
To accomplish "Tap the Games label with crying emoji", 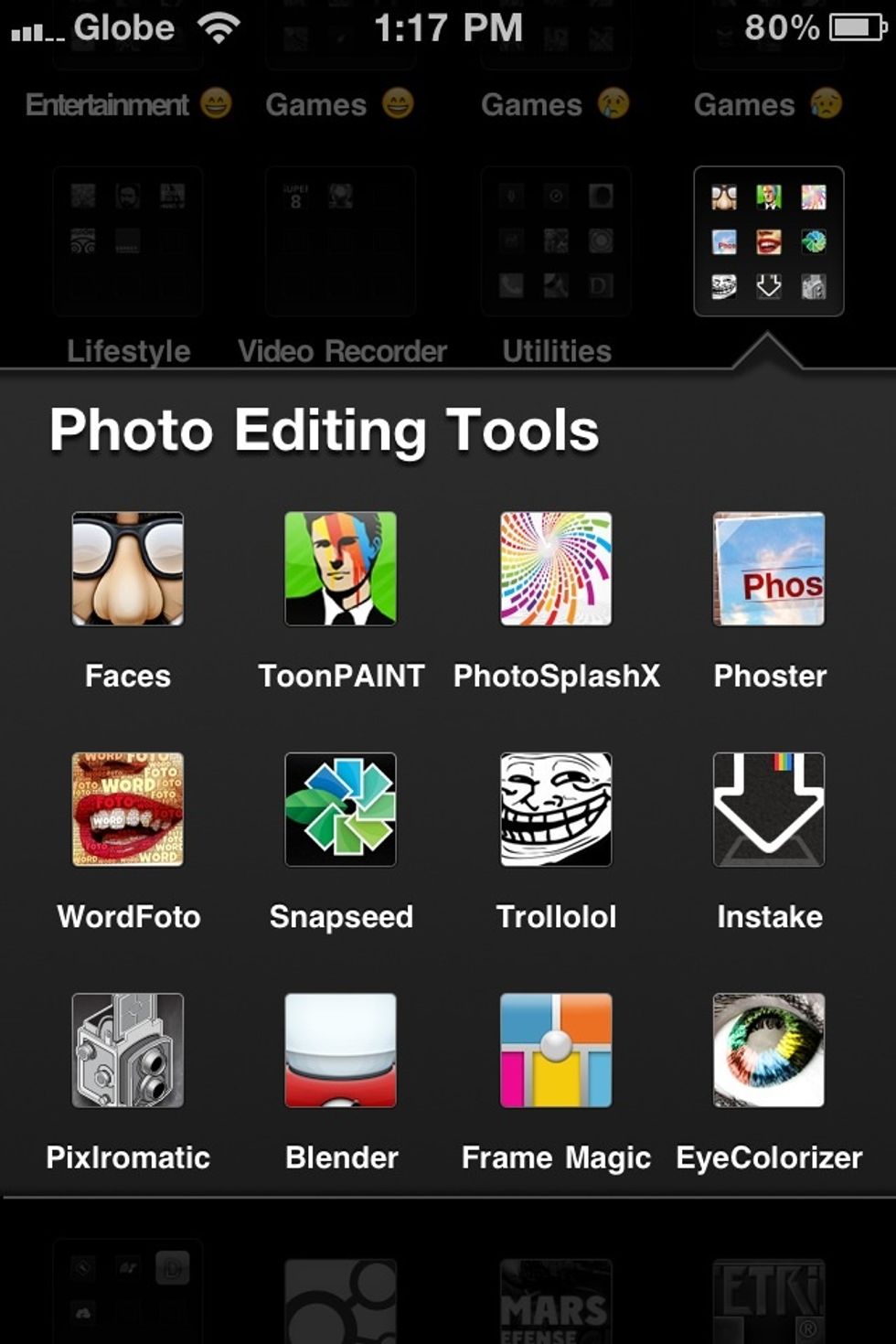I will [555, 104].
